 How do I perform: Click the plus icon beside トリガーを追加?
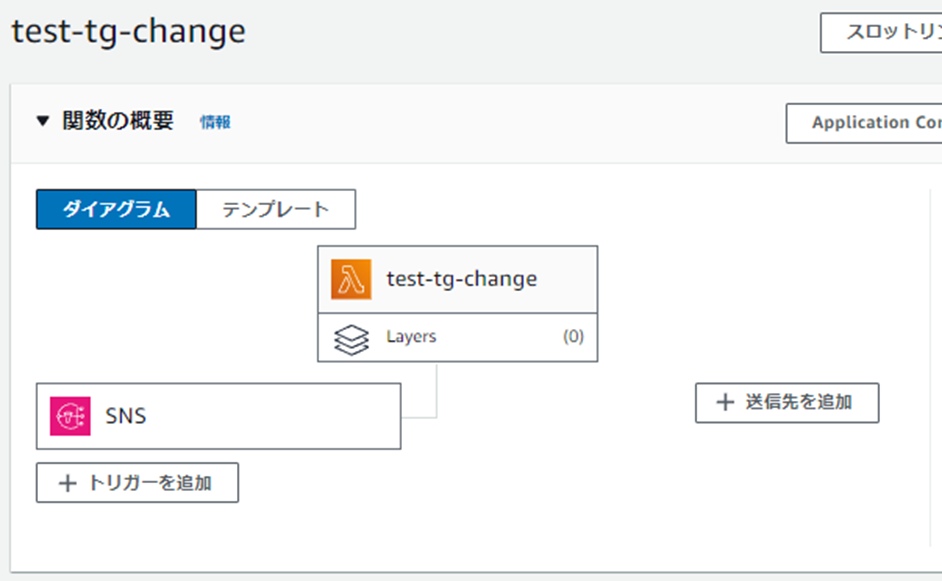click(x=68, y=483)
